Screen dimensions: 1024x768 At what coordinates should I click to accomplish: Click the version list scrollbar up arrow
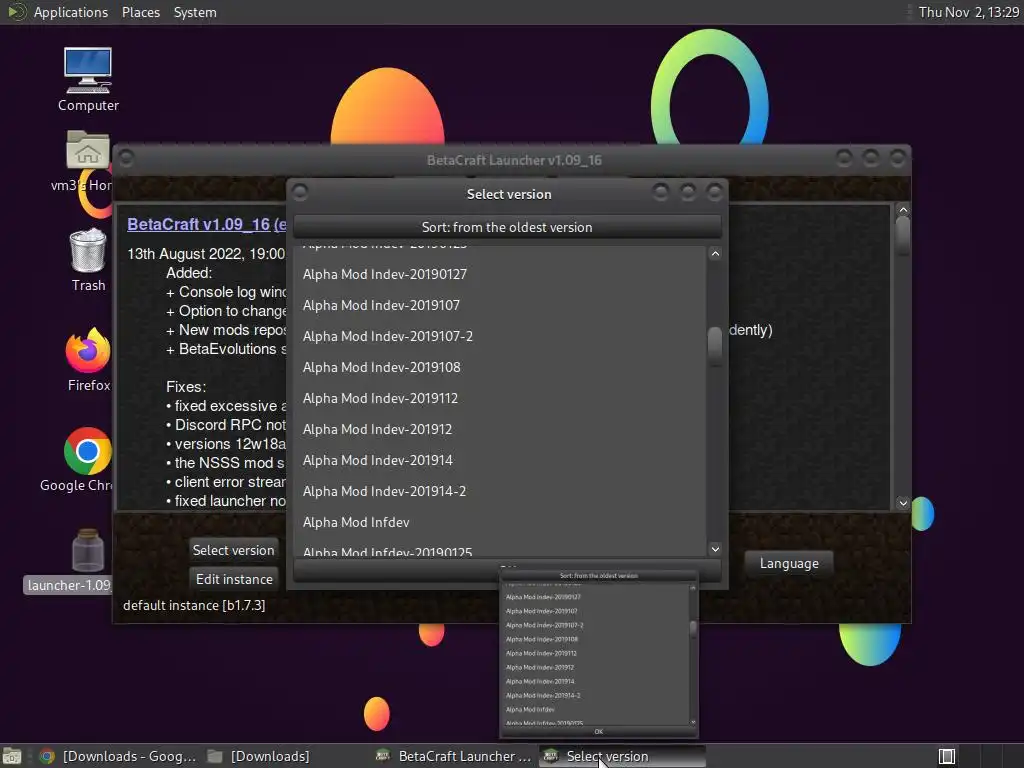pyautogui.click(x=715, y=254)
